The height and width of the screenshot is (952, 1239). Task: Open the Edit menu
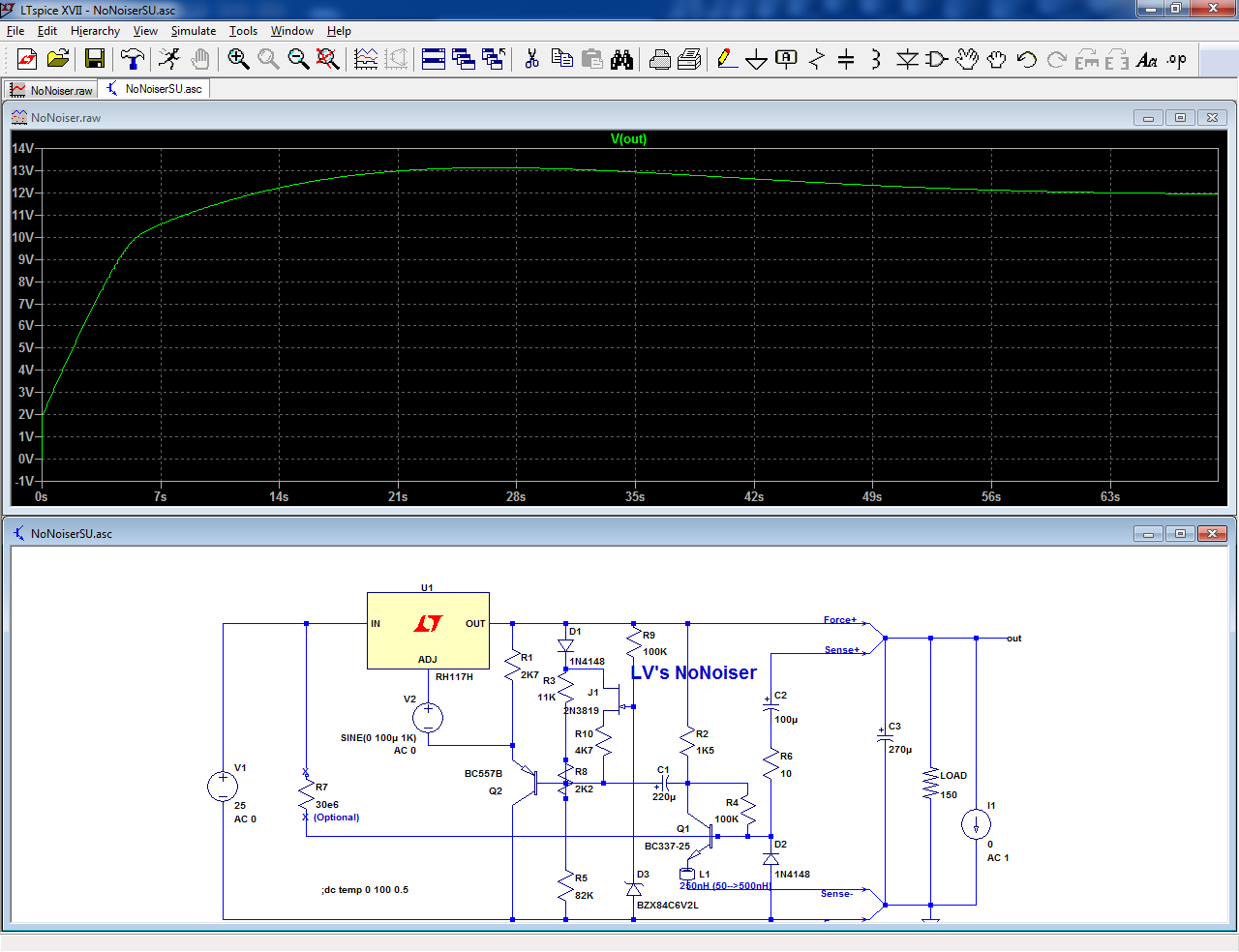pos(47,31)
